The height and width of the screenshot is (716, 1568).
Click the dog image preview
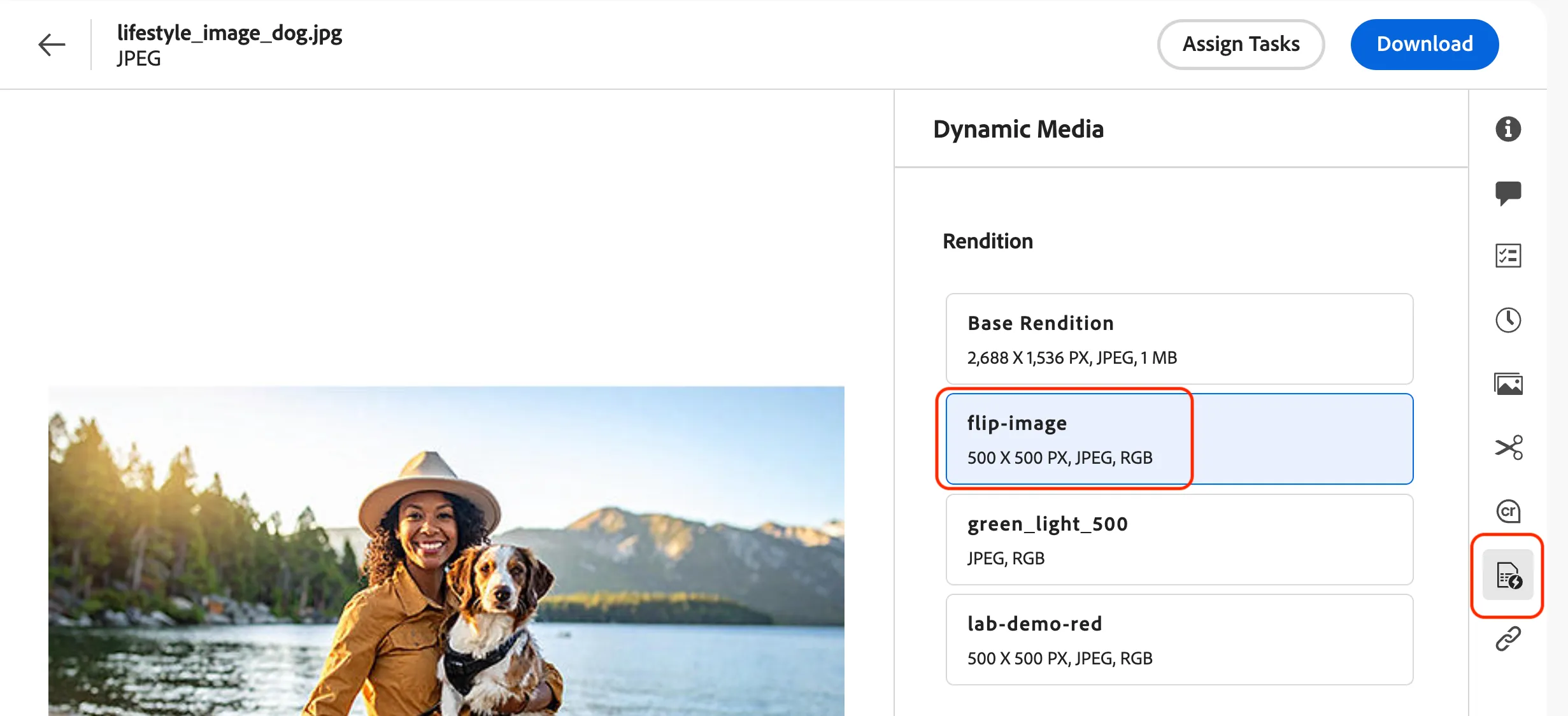(446, 551)
